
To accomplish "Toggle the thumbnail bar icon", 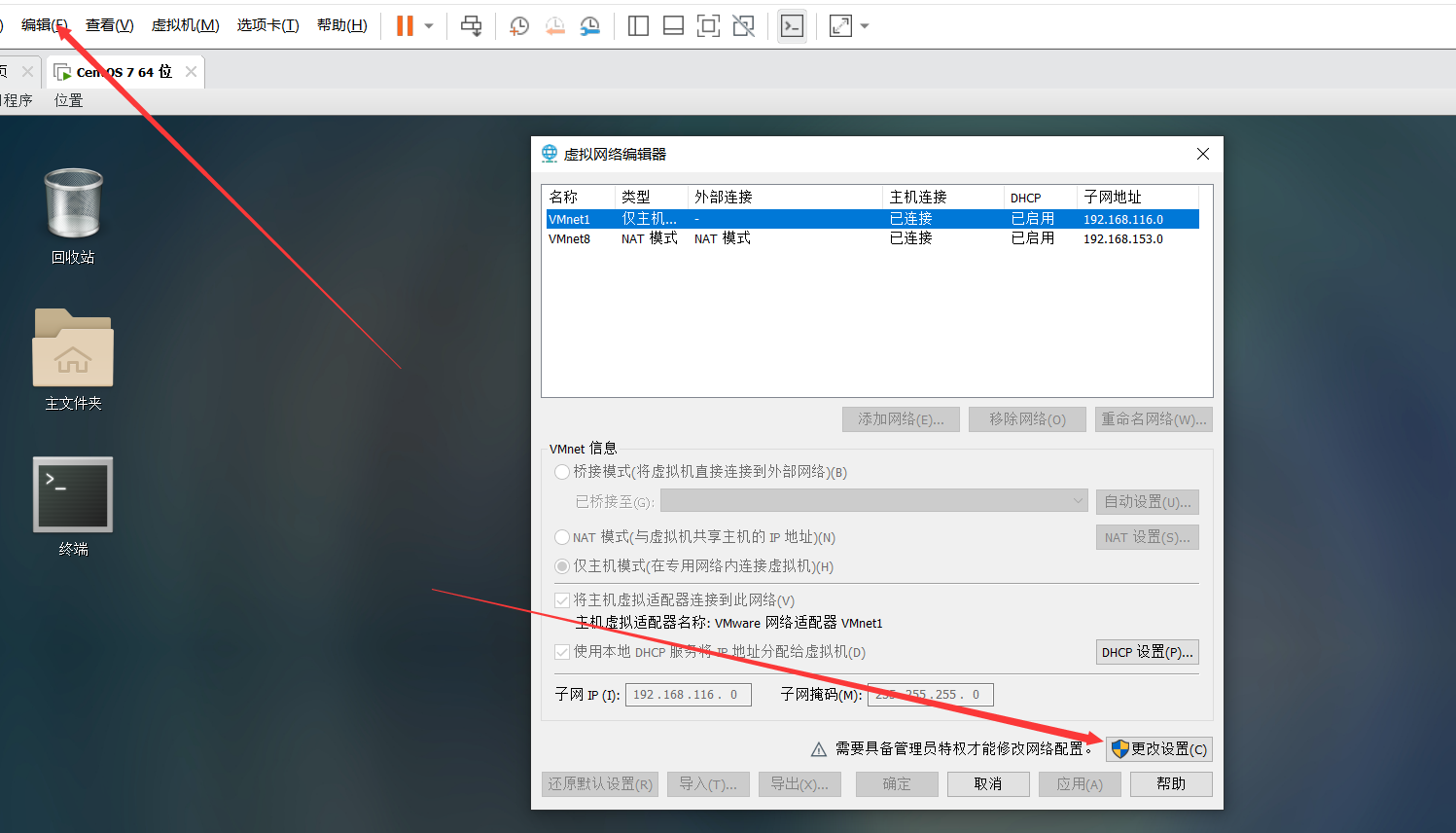I will pos(674,26).
